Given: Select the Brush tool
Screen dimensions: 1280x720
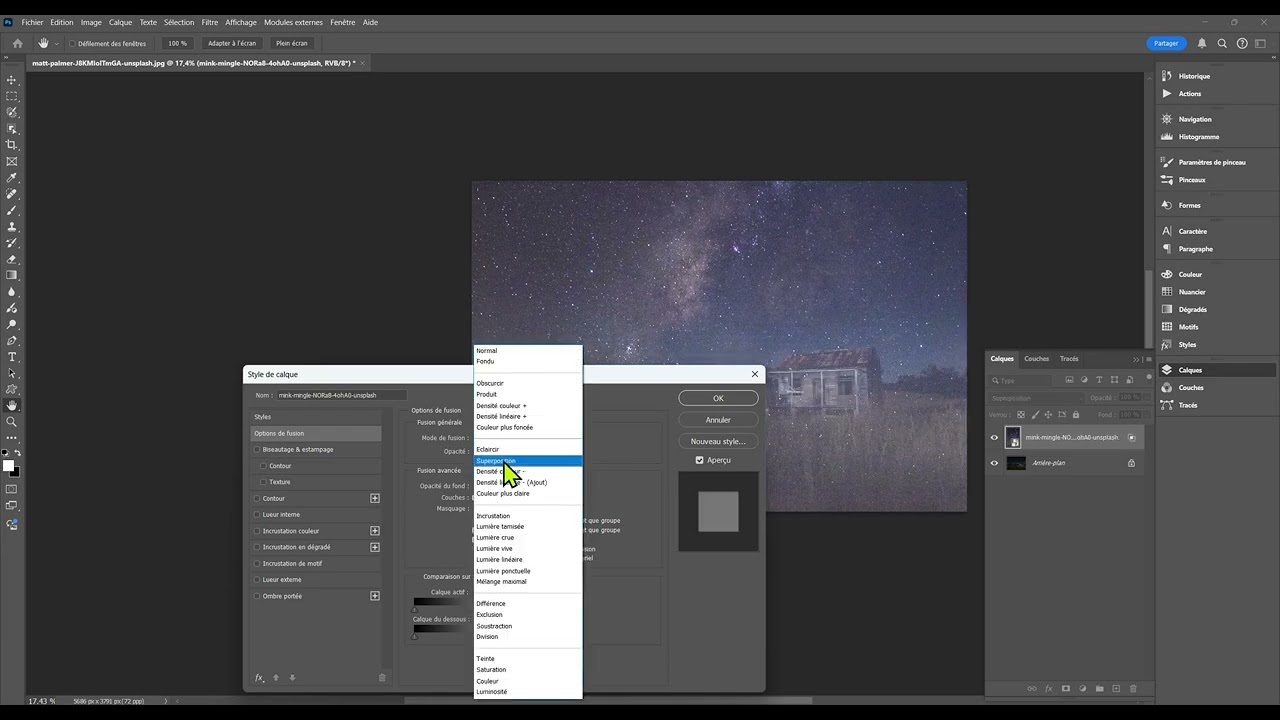Looking at the screenshot, I should 12,210.
